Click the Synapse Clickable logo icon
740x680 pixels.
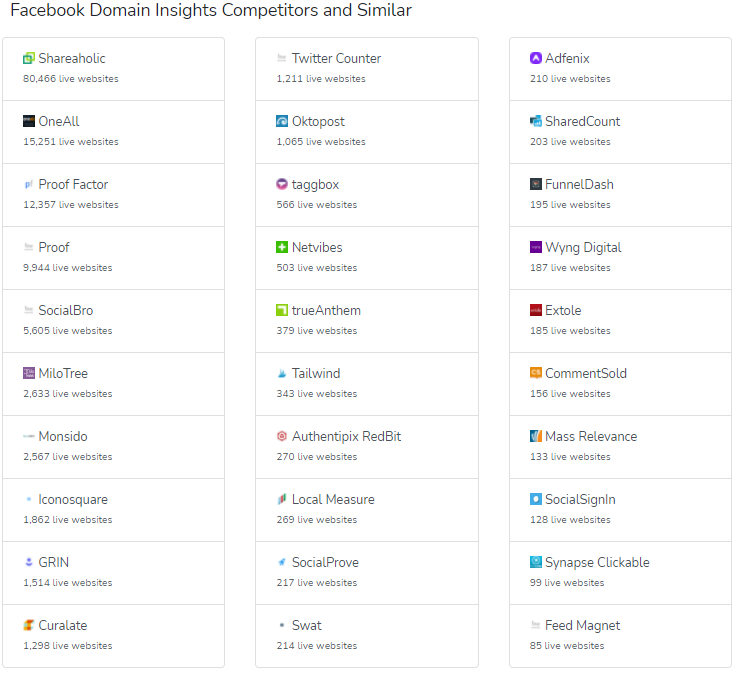coord(536,562)
